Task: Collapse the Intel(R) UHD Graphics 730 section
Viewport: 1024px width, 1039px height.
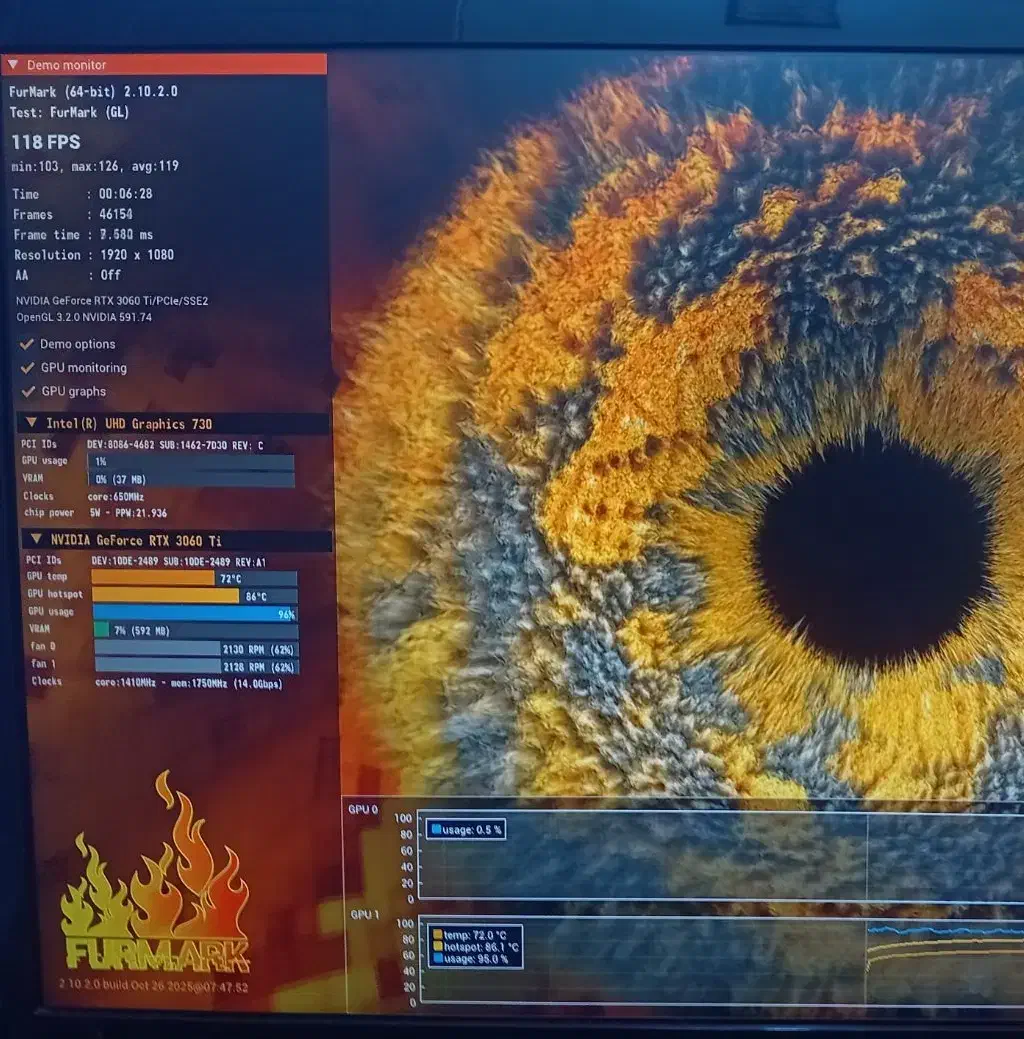Action: click(32, 423)
